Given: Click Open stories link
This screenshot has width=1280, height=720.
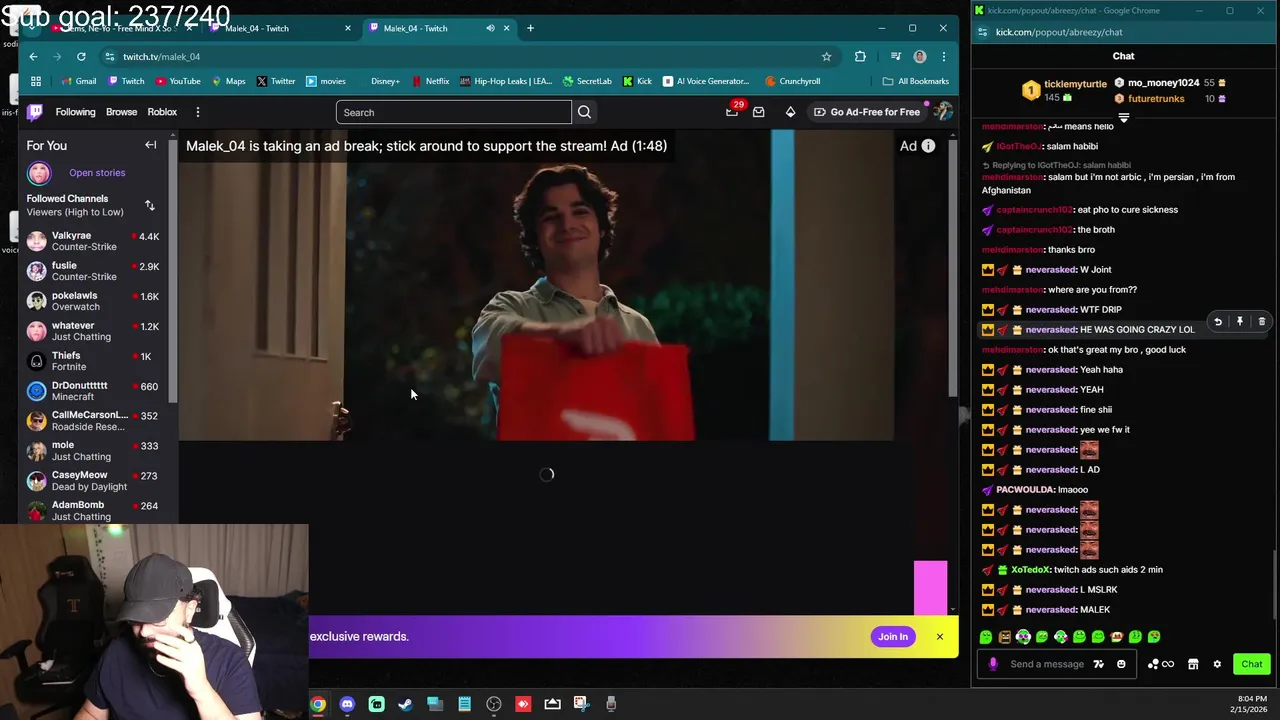Looking at the screenshot, I should (97, 172).
